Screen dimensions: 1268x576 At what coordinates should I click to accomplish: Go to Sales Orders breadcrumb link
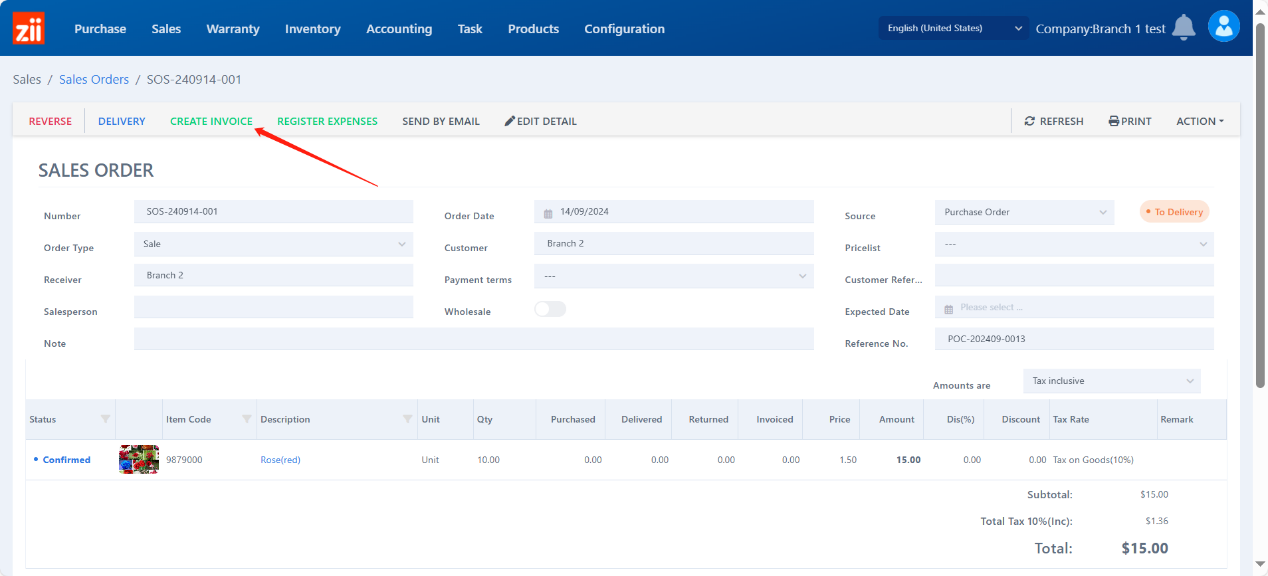pos(94,80)
